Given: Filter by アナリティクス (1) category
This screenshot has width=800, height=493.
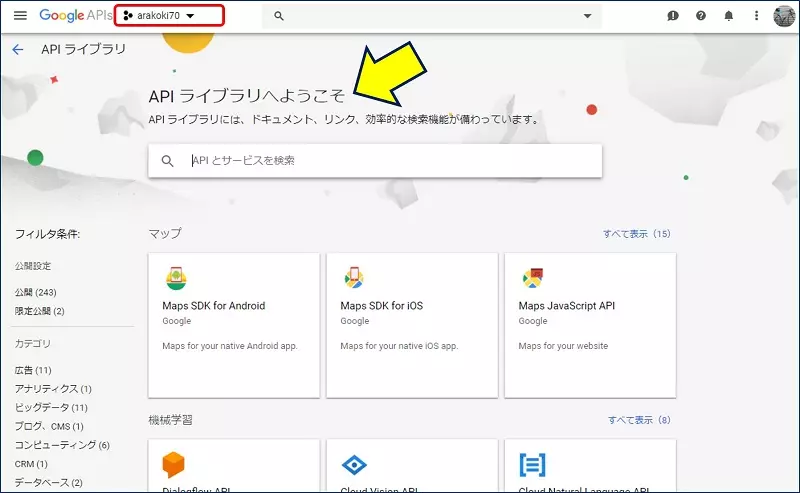Looking at the screenshot, I should click(53, 389).
